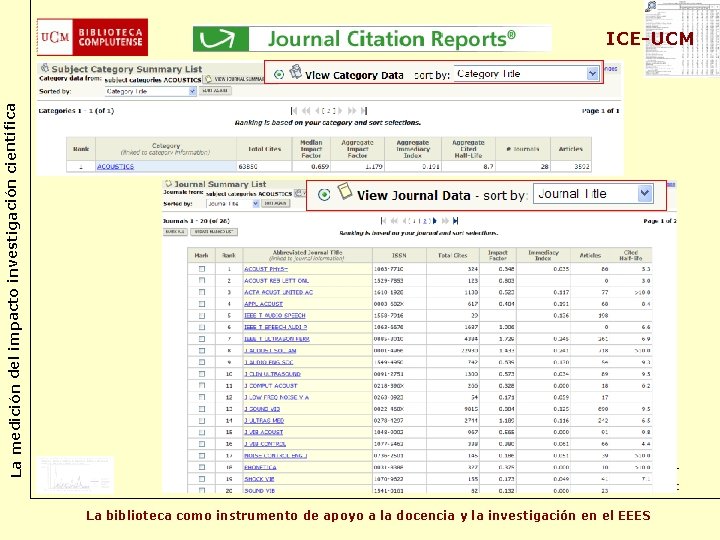
Task: Open the graph thumbnail at bottom left
Action: 75,475
